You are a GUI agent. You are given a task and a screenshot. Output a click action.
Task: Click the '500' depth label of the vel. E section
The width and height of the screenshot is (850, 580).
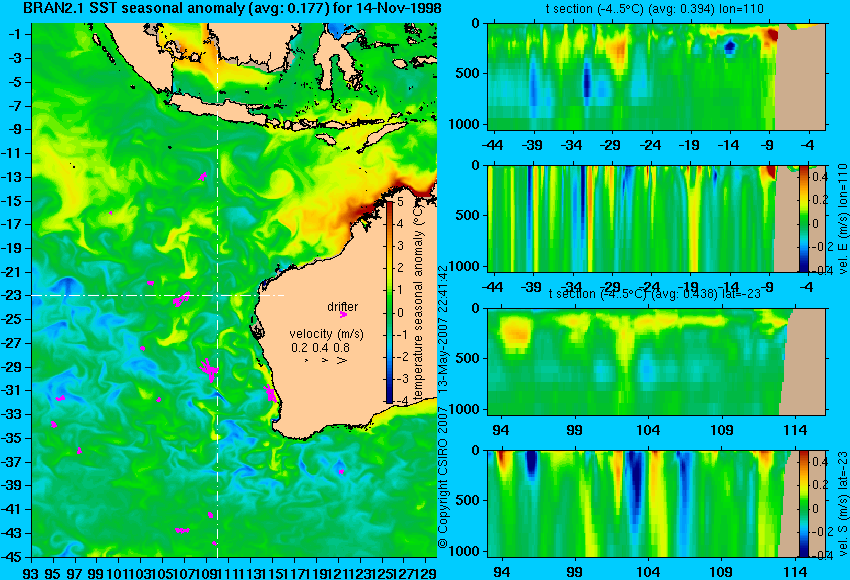point(469,215)
